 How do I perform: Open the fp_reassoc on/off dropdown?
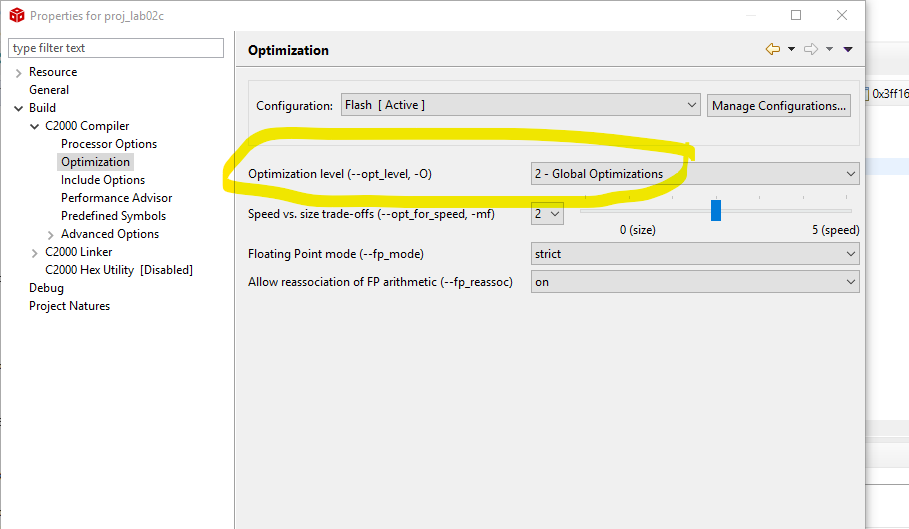tap(695, 282)
